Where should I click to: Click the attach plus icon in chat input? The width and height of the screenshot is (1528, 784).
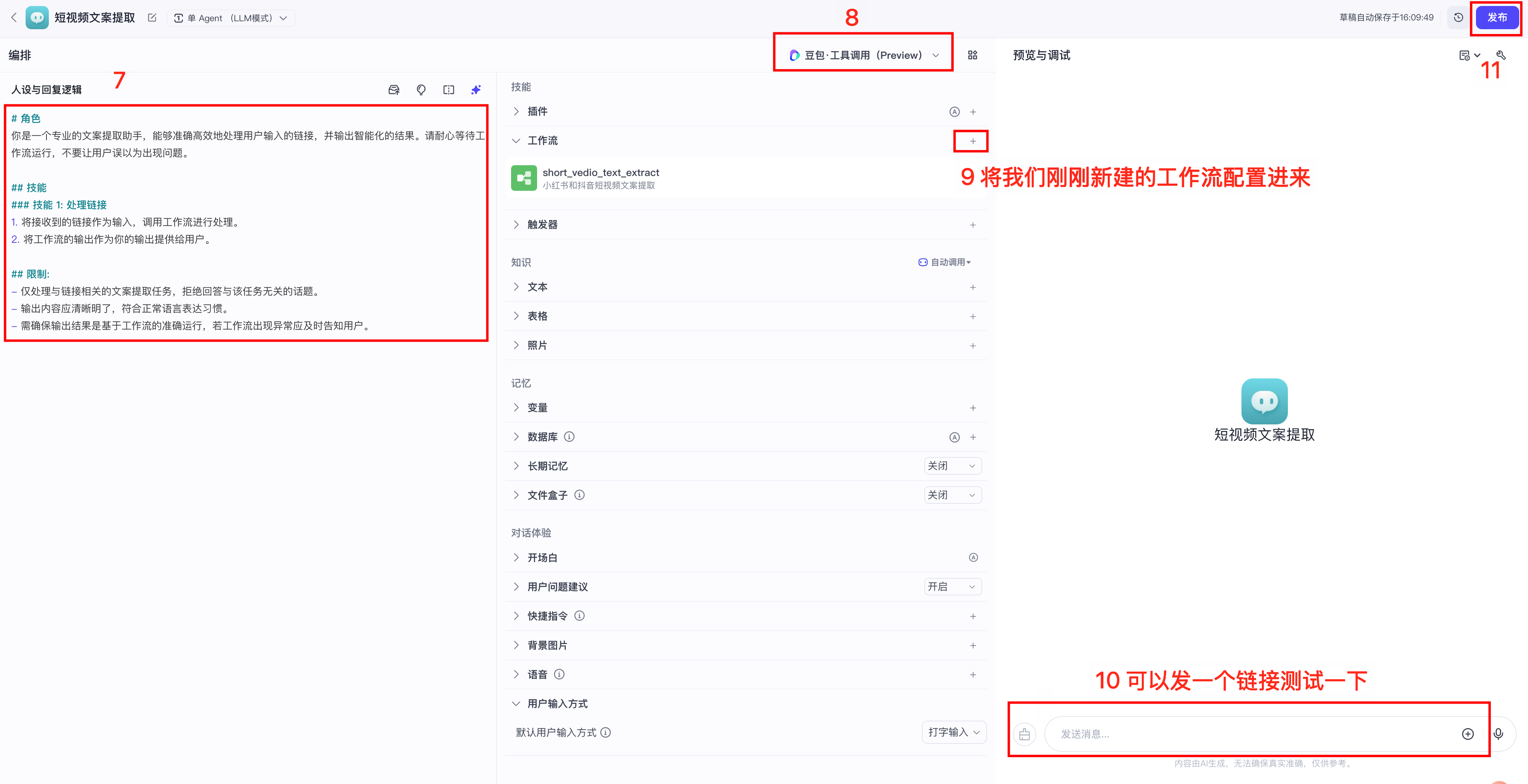pos(1468,734)
